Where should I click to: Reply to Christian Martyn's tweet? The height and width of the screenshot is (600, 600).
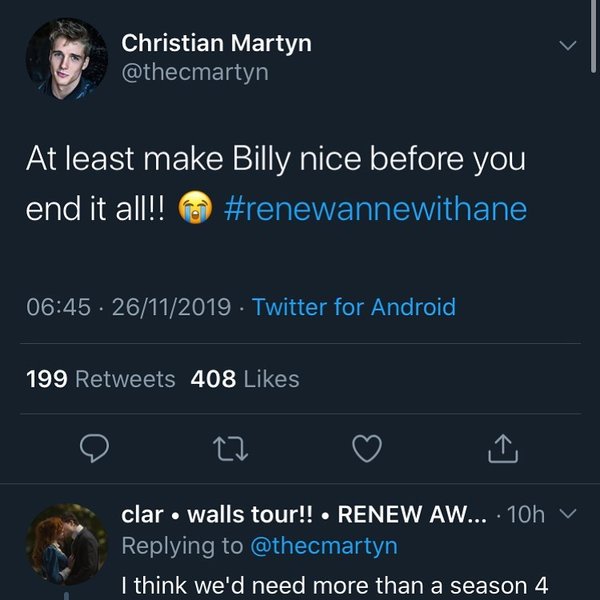[x=94, y=449]
